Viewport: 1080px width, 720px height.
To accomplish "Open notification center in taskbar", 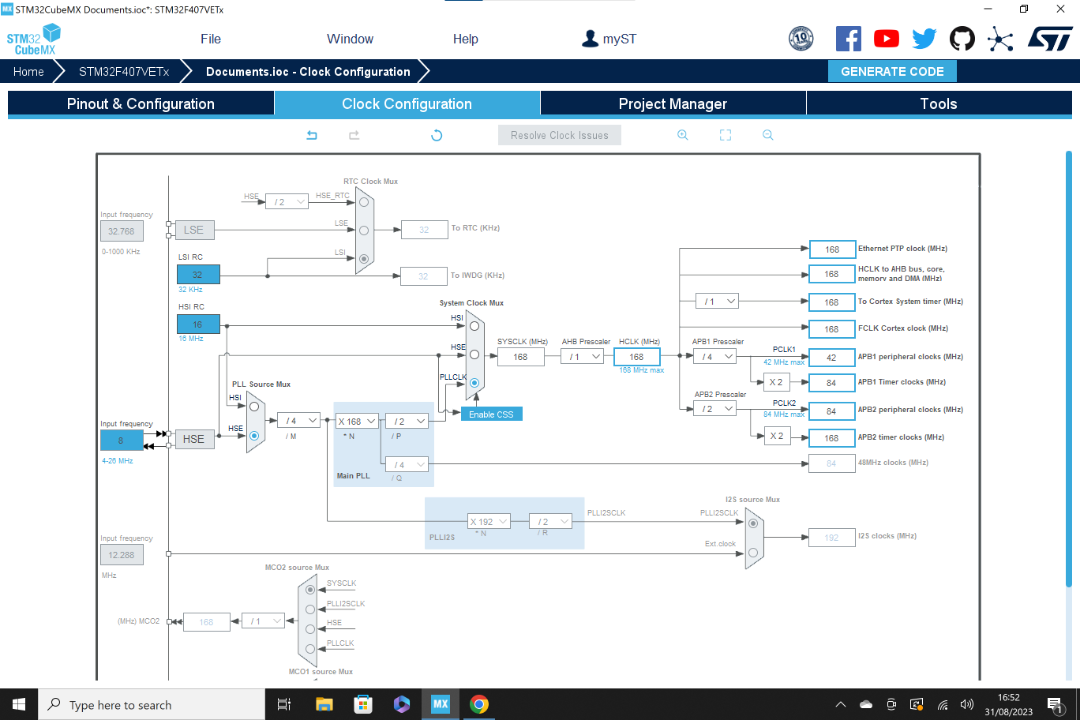I will point(1055,704).
